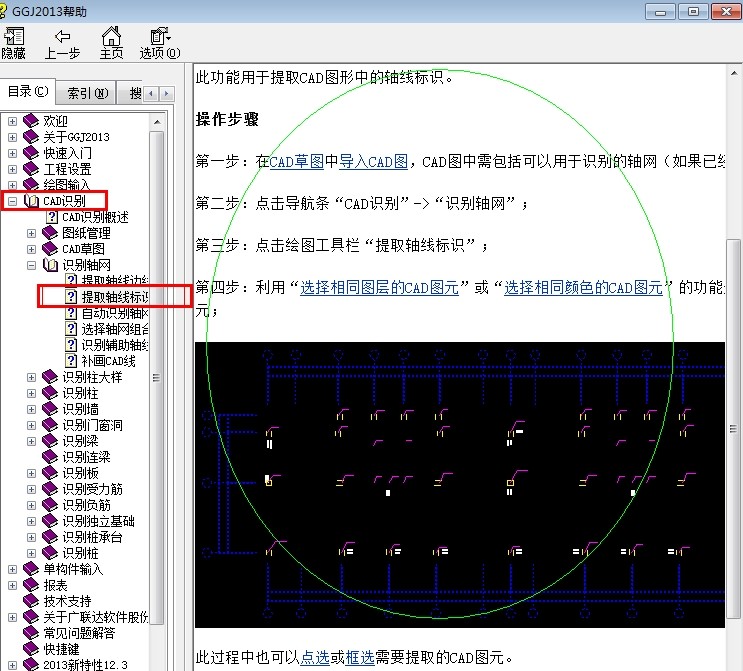
Task: Click the open book icon beside CAD识别
Action: (x=31, y=201)
